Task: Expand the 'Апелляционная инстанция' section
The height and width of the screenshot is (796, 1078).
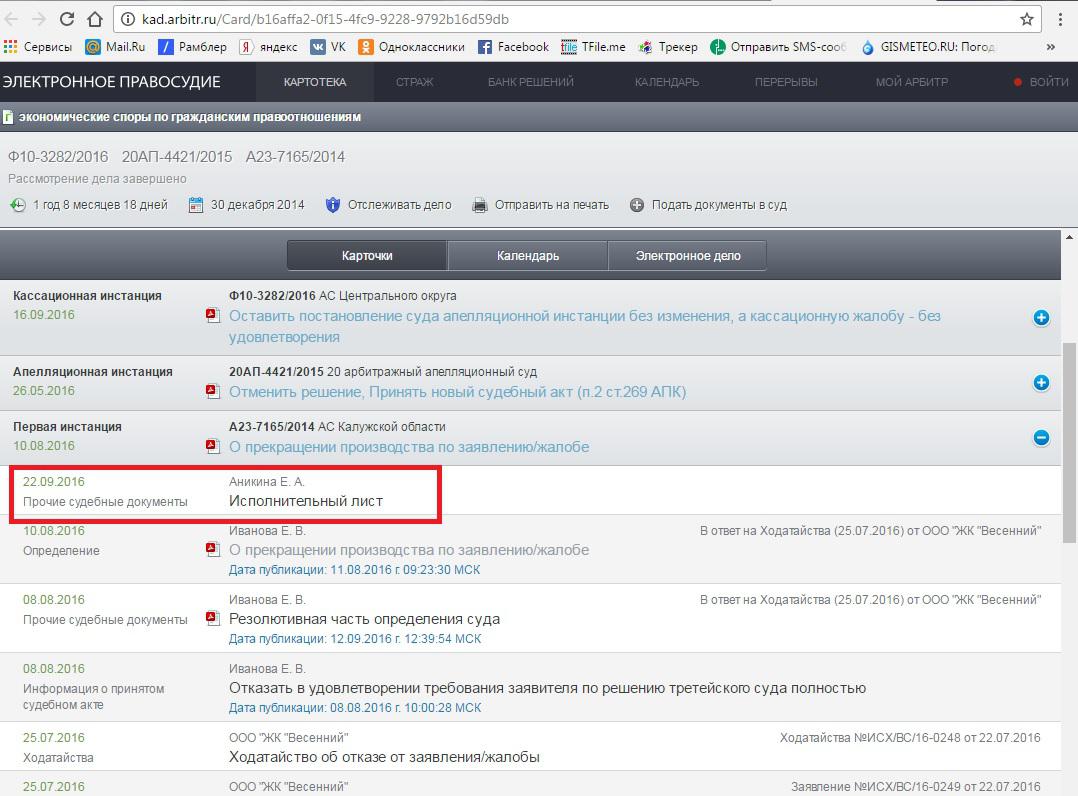Action: point(1041,383)
